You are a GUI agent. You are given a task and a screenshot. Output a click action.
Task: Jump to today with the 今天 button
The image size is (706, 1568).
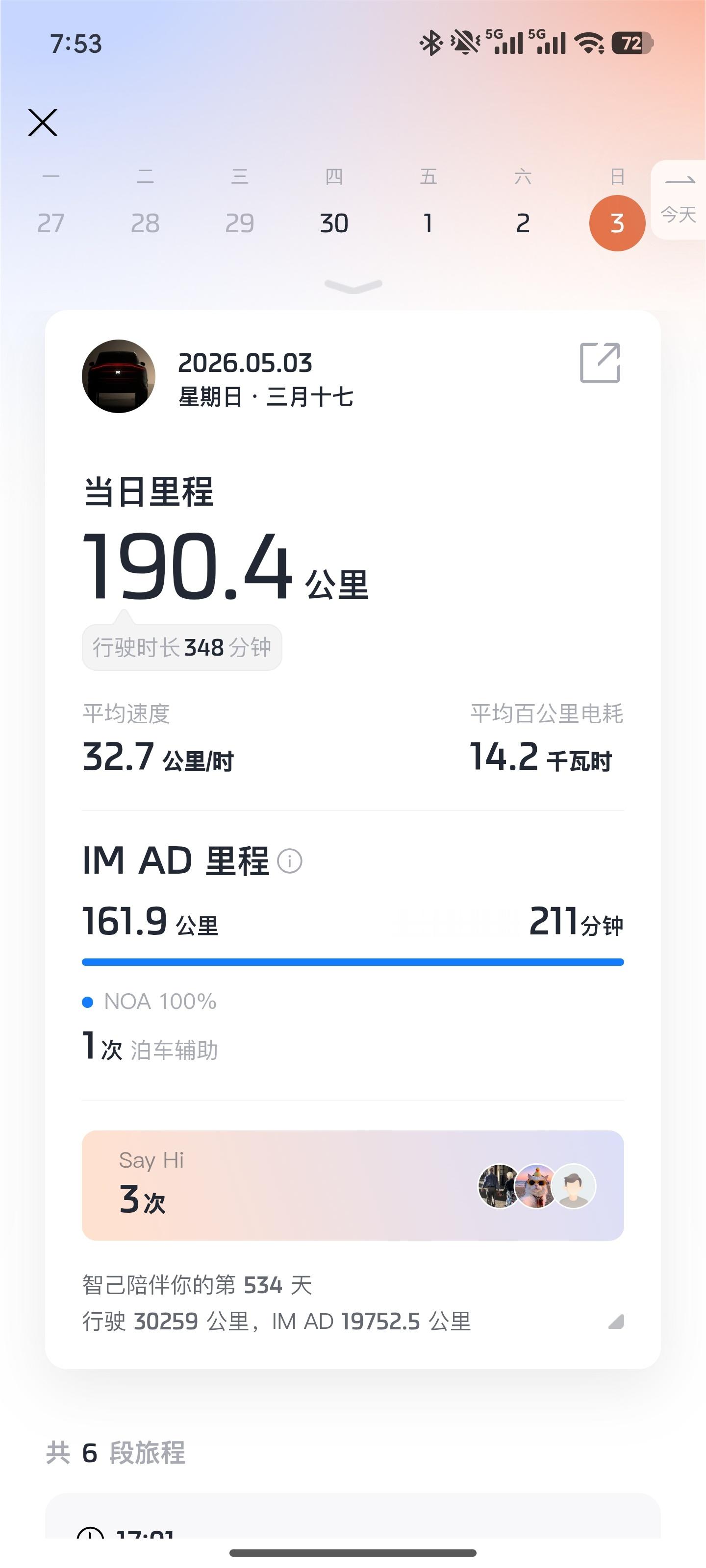click(x=679, y=199)
